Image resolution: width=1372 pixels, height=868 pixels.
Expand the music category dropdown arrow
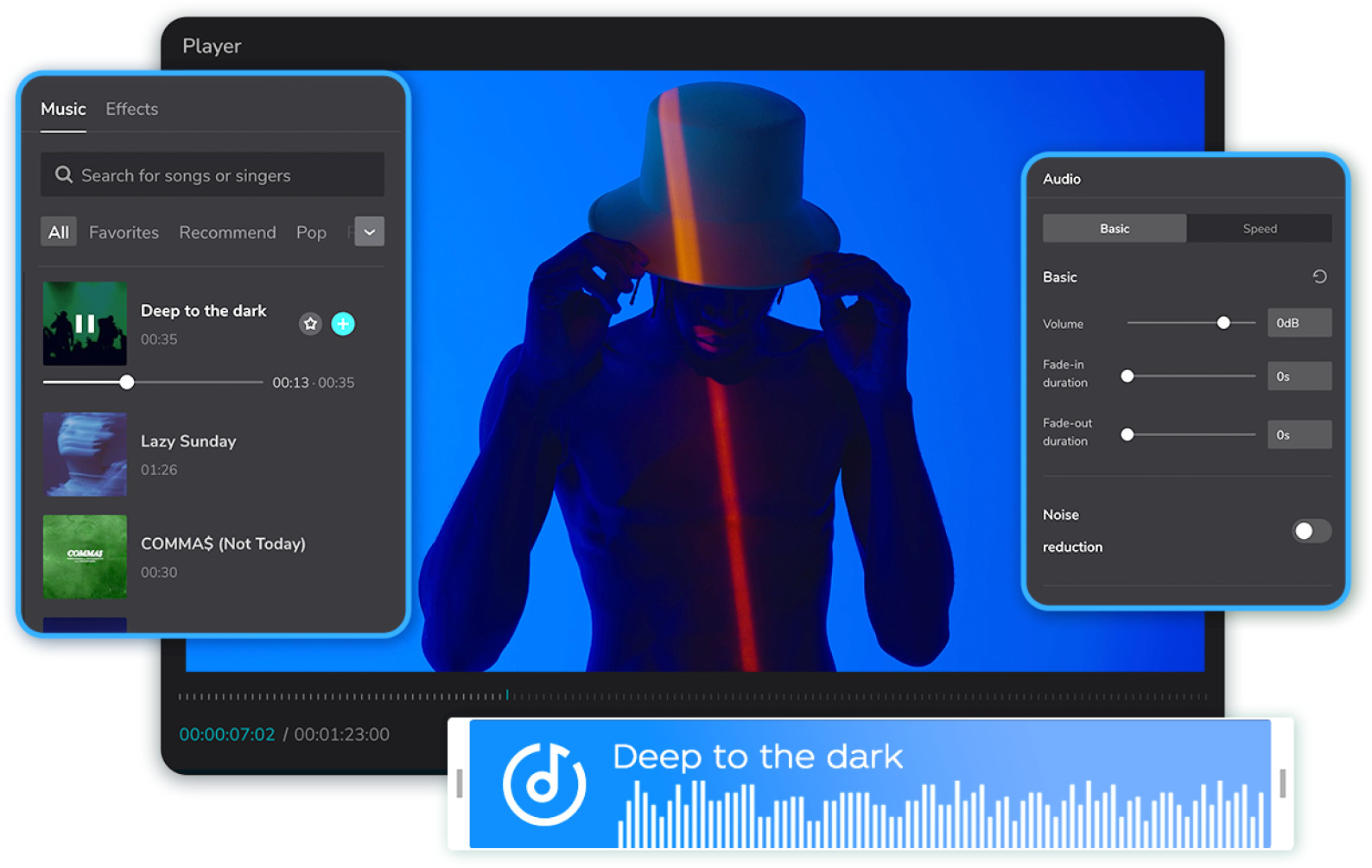point(369,231)
